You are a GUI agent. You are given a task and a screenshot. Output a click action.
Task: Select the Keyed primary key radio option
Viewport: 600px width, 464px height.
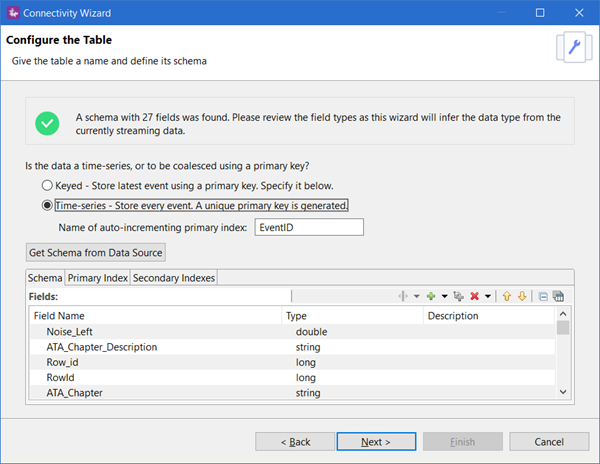(47, 186)
